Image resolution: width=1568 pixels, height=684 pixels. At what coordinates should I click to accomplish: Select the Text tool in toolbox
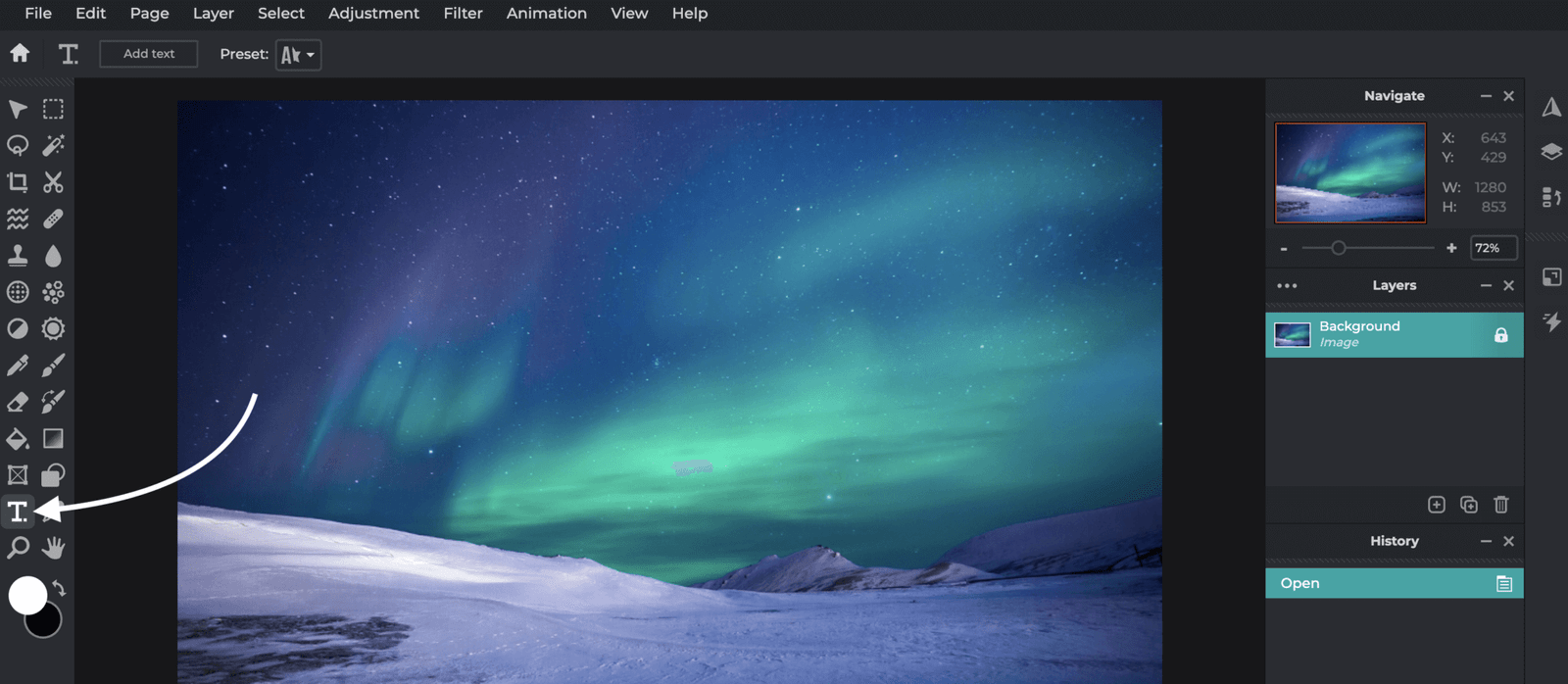(18, 512)
